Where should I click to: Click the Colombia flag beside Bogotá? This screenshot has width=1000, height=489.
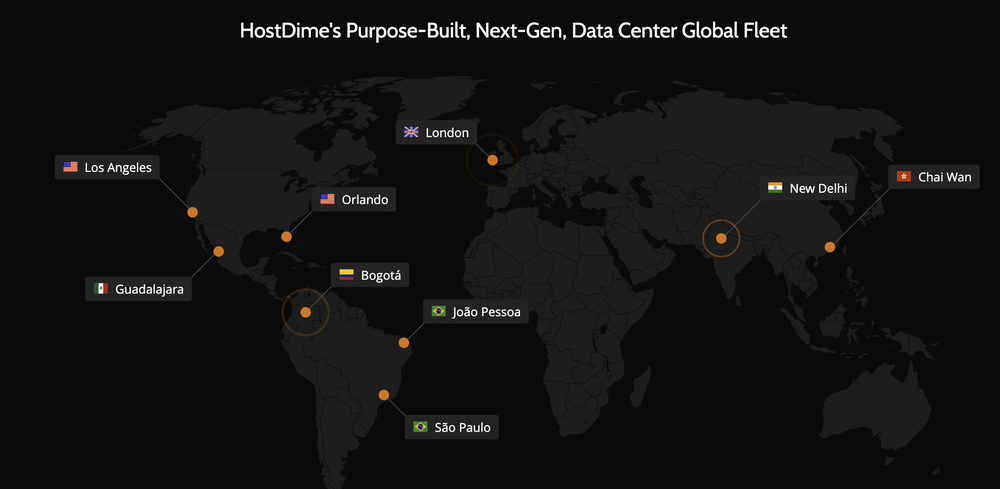click(x=346, y=275)
